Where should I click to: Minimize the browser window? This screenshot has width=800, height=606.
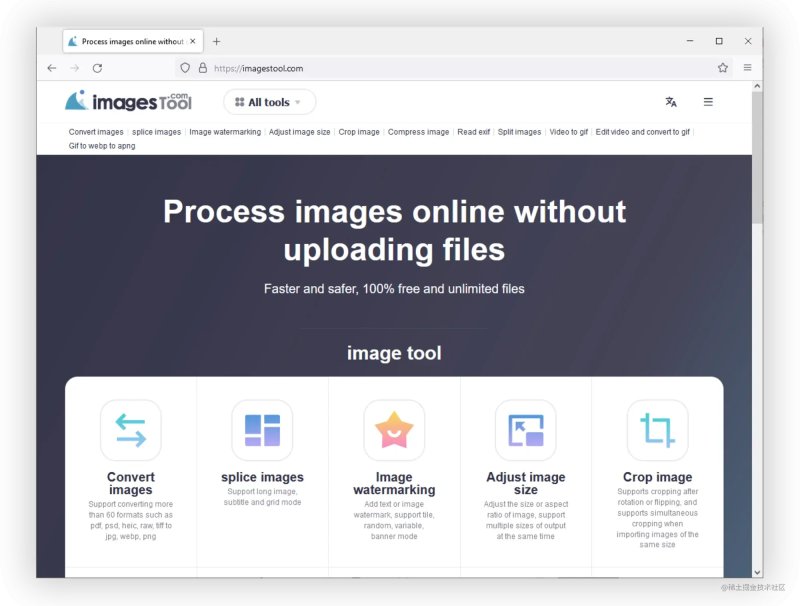[690, 41]
